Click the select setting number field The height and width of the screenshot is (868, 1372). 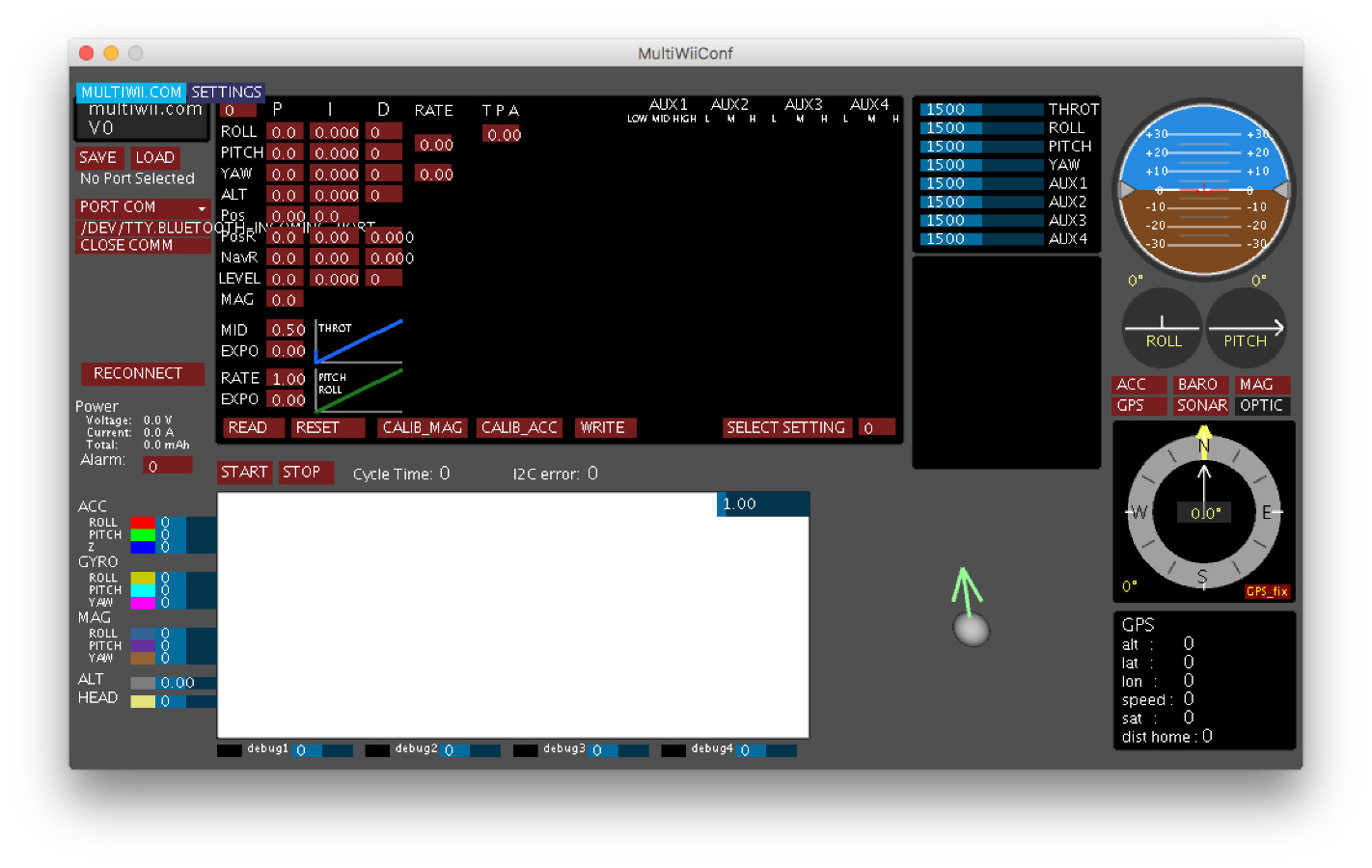pos(877,427)
